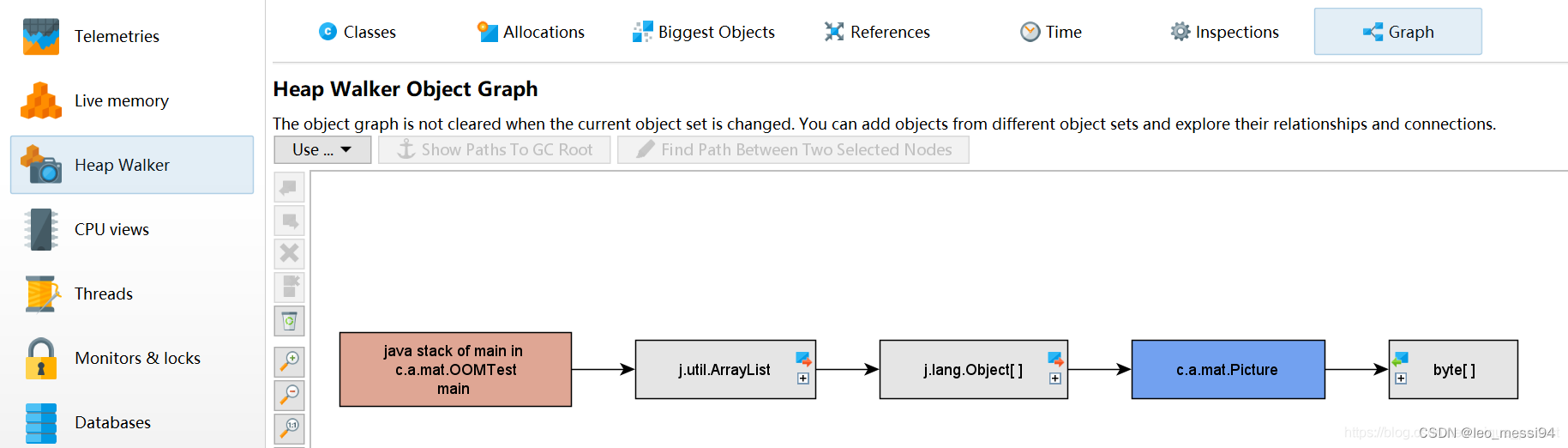
Task: Click the zoom in magnifier icon
Action: 290,361
